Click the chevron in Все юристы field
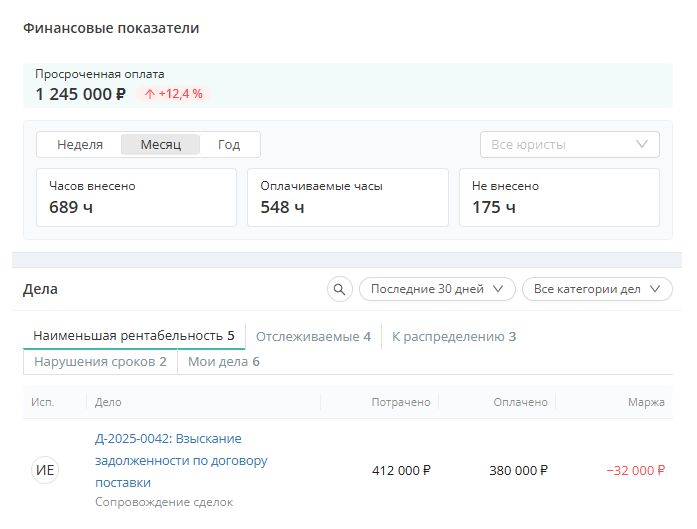Screen dimensions: 697x529 pos(641,144)
